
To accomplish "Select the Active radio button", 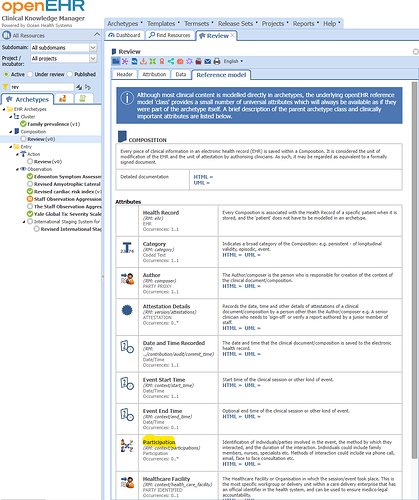I will coord(6,74).
